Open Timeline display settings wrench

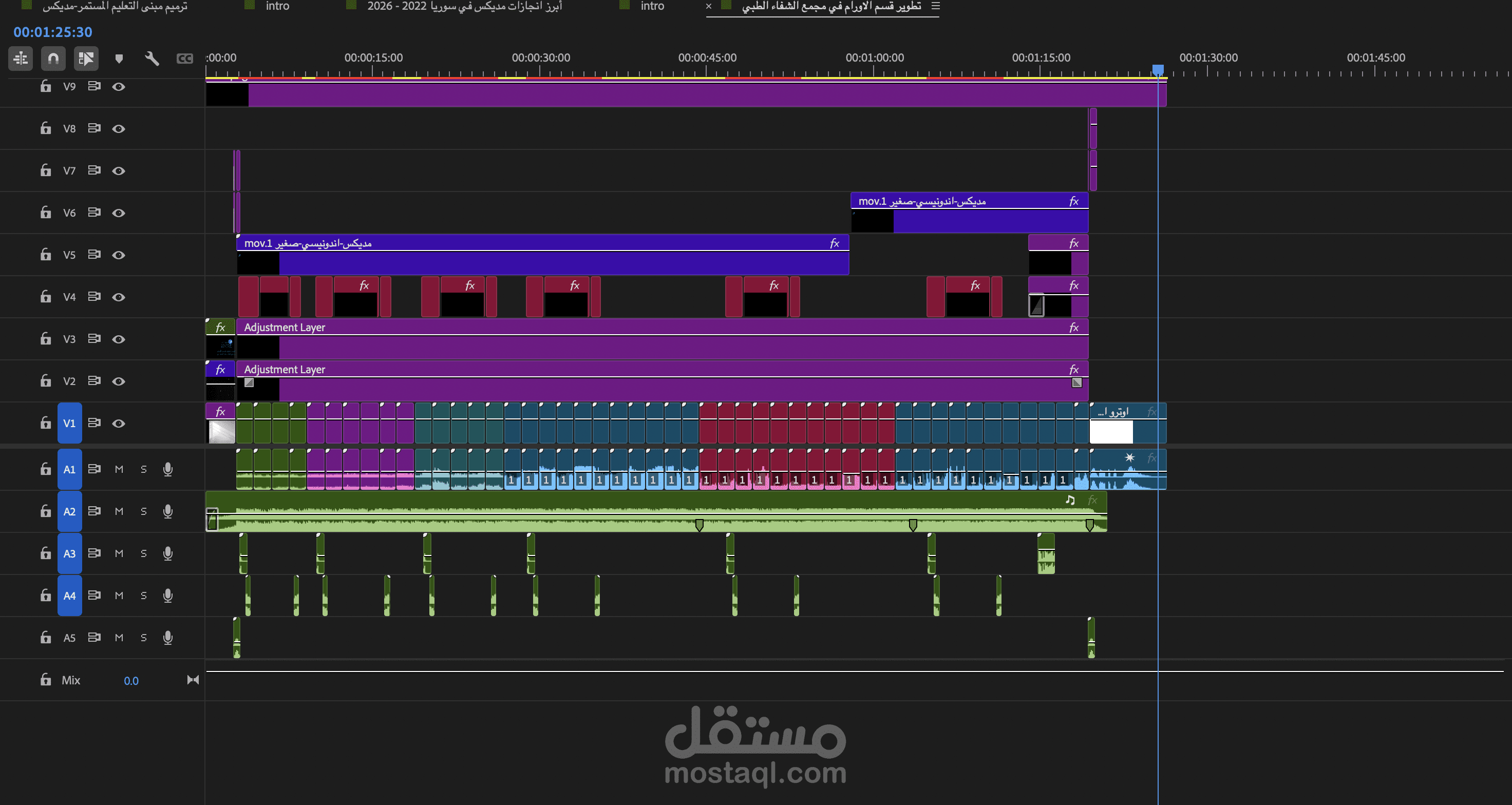coord(152,59)
